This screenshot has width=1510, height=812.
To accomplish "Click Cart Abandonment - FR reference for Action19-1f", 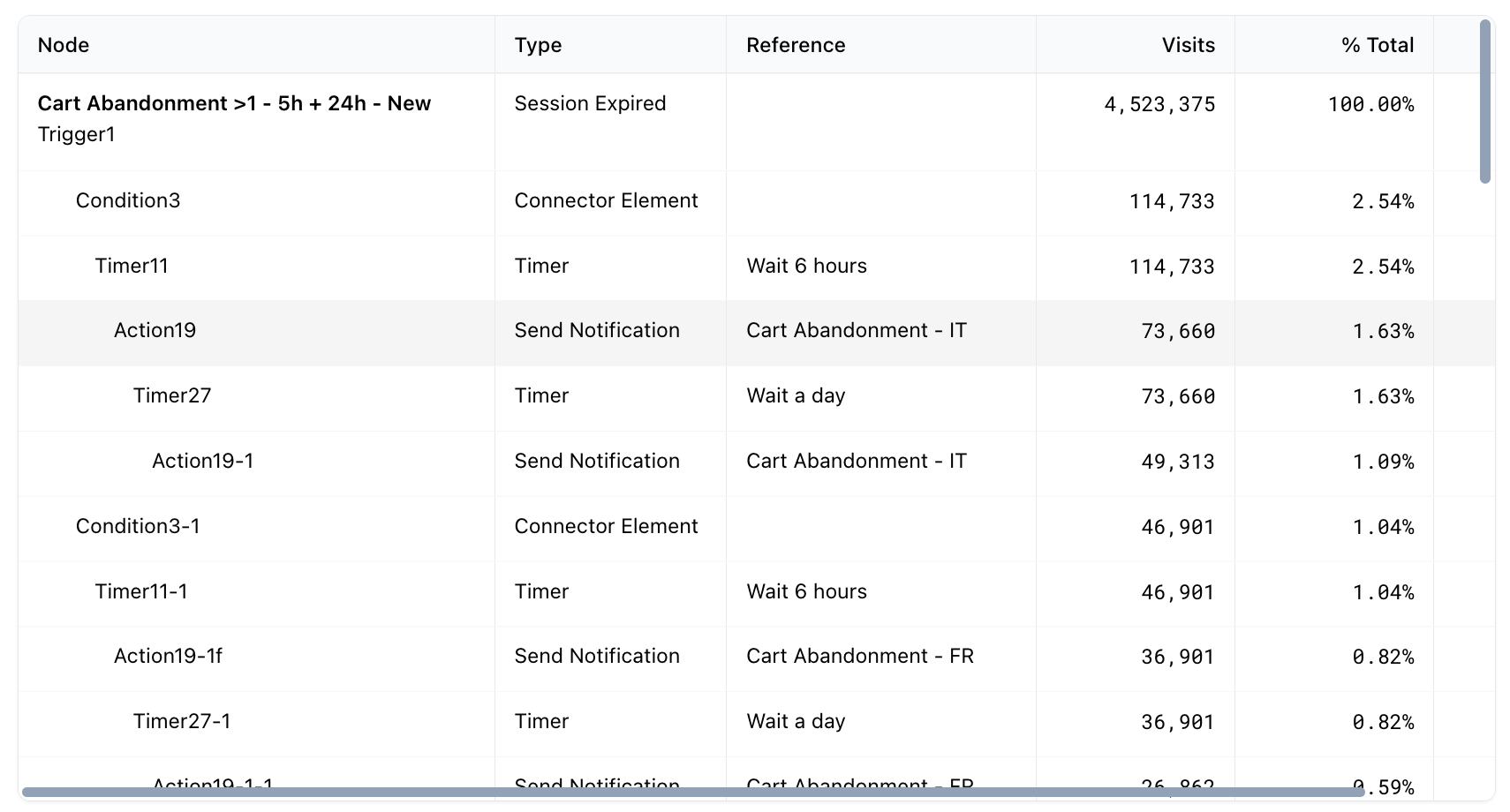I will pos(859,656).
